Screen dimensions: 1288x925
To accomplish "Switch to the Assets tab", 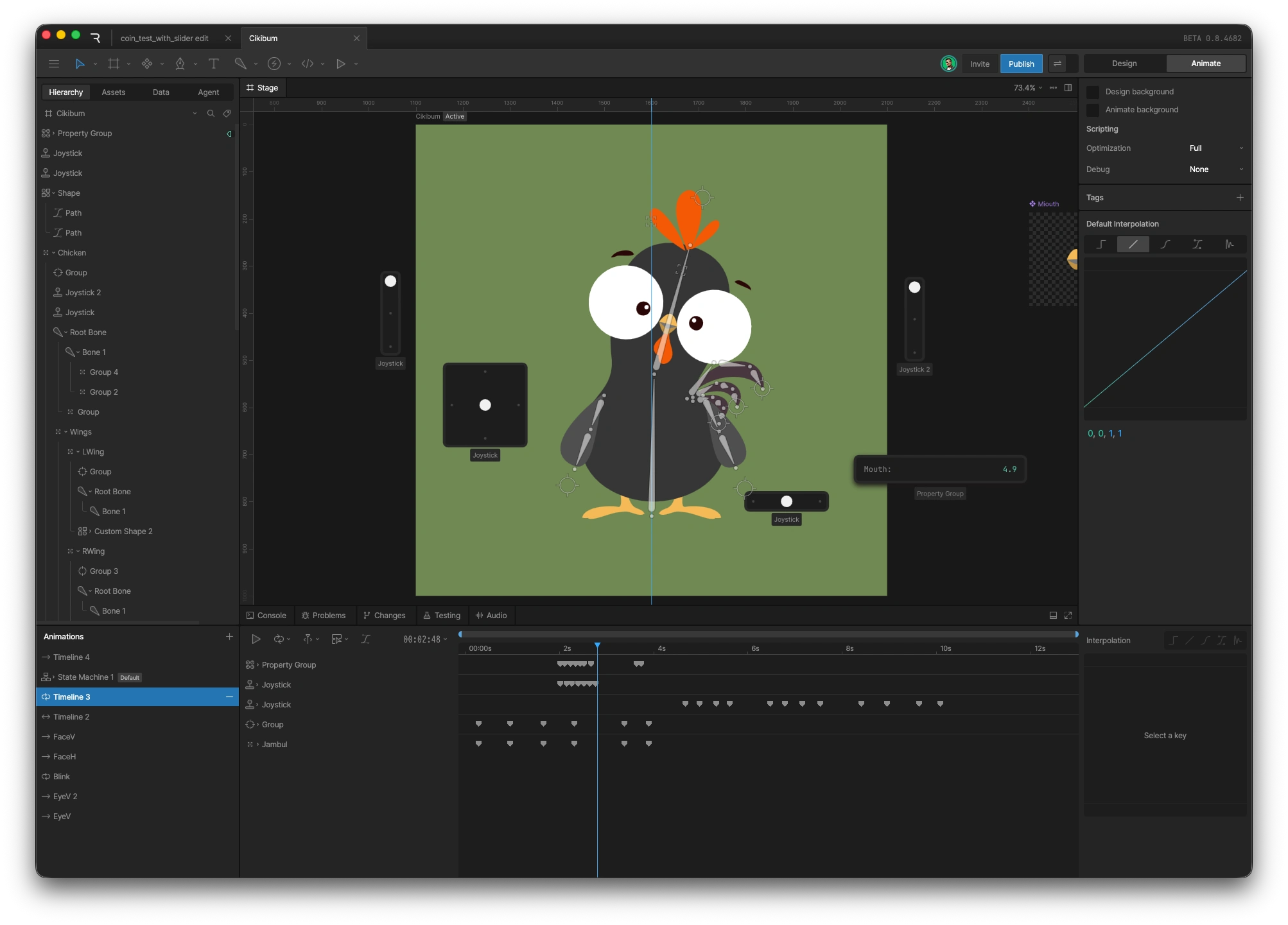I will pos(114,92).
